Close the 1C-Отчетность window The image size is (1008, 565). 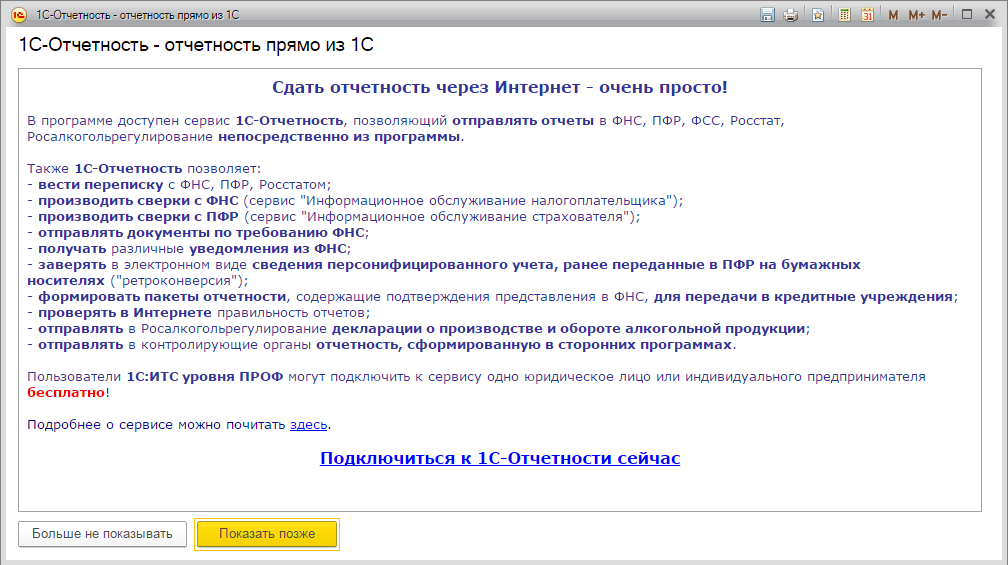pyautogui.click(x=990, y=14)
